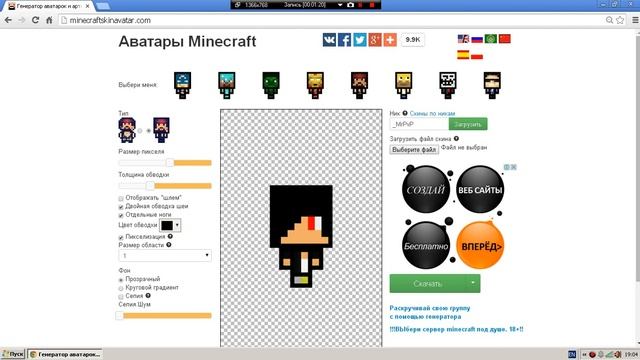This screenshot has height=360, width=640.
Task: Adjust the Размер пикселя slider
Action: [170, 163]
